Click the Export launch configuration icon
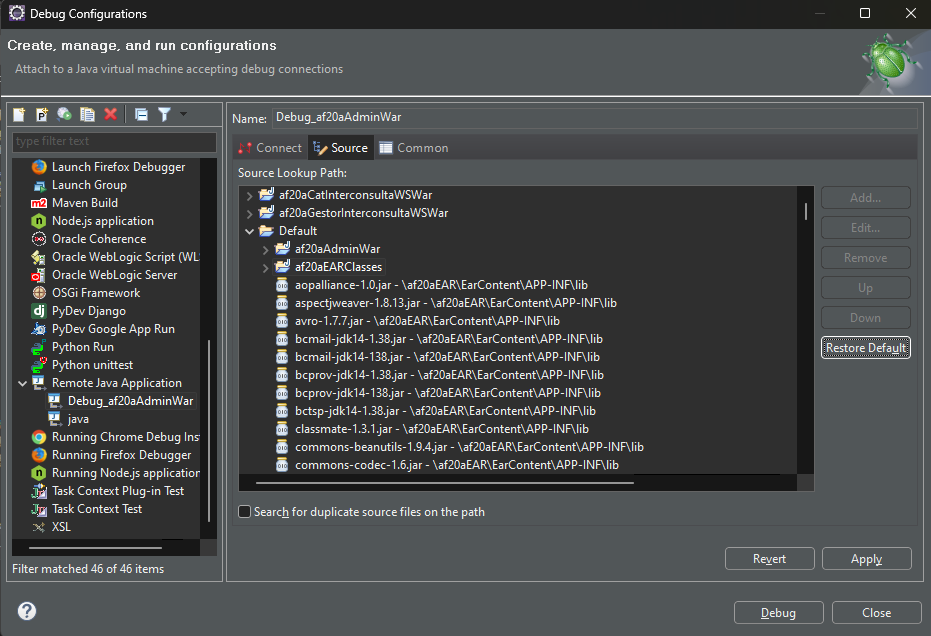Screen dimensions: 931x636 click(x=64, y=114)
